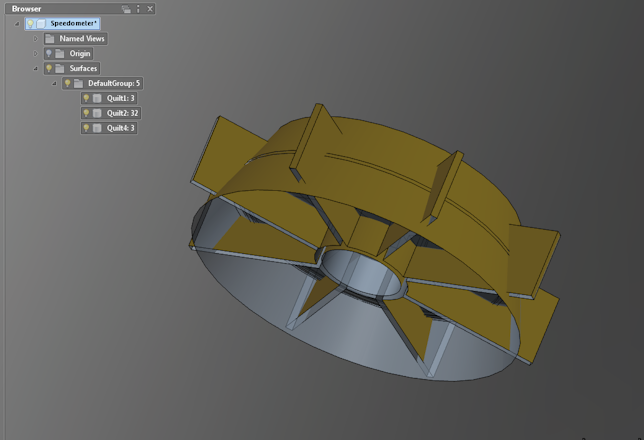Image resolution: width=644 pixels, height=440 pixels.
Task: Select the DefaultGroup: 5 label
Action: pyautogui.click(x=114, y=83)
